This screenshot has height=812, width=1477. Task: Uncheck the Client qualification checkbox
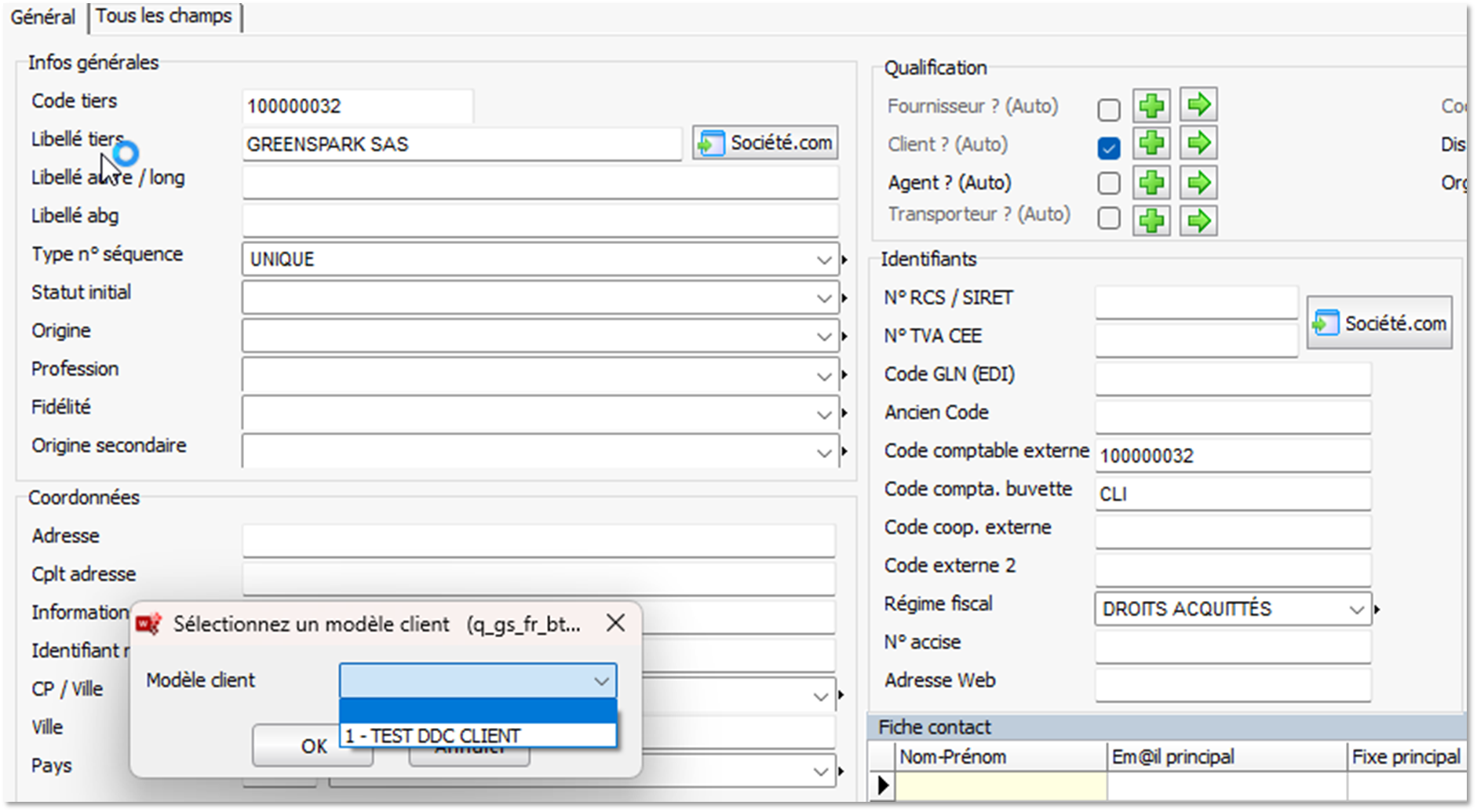(1108, 147)
